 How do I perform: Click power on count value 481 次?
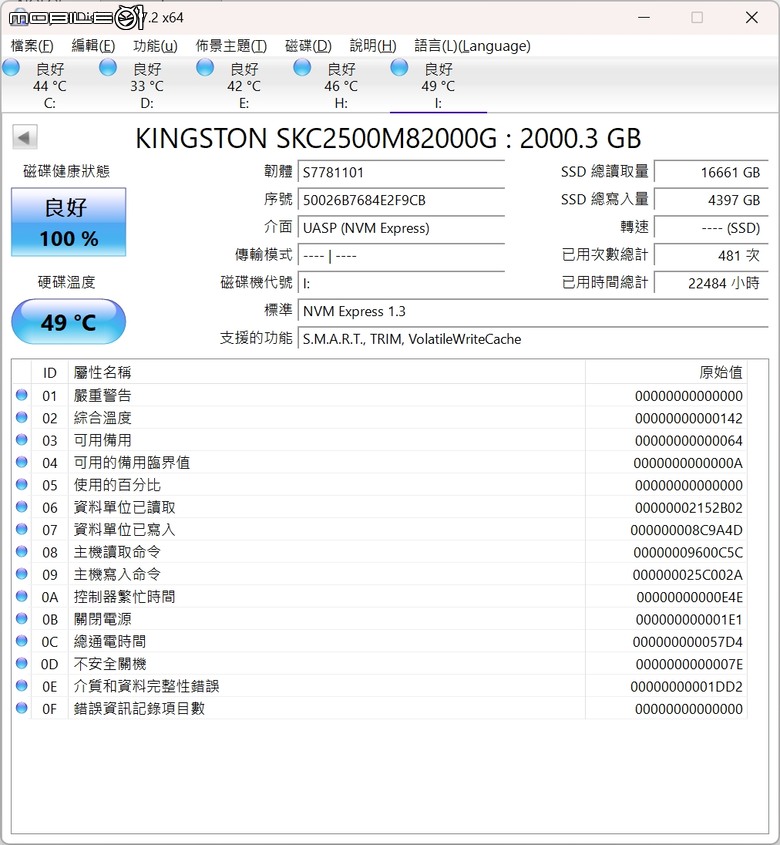coord(711,255)
